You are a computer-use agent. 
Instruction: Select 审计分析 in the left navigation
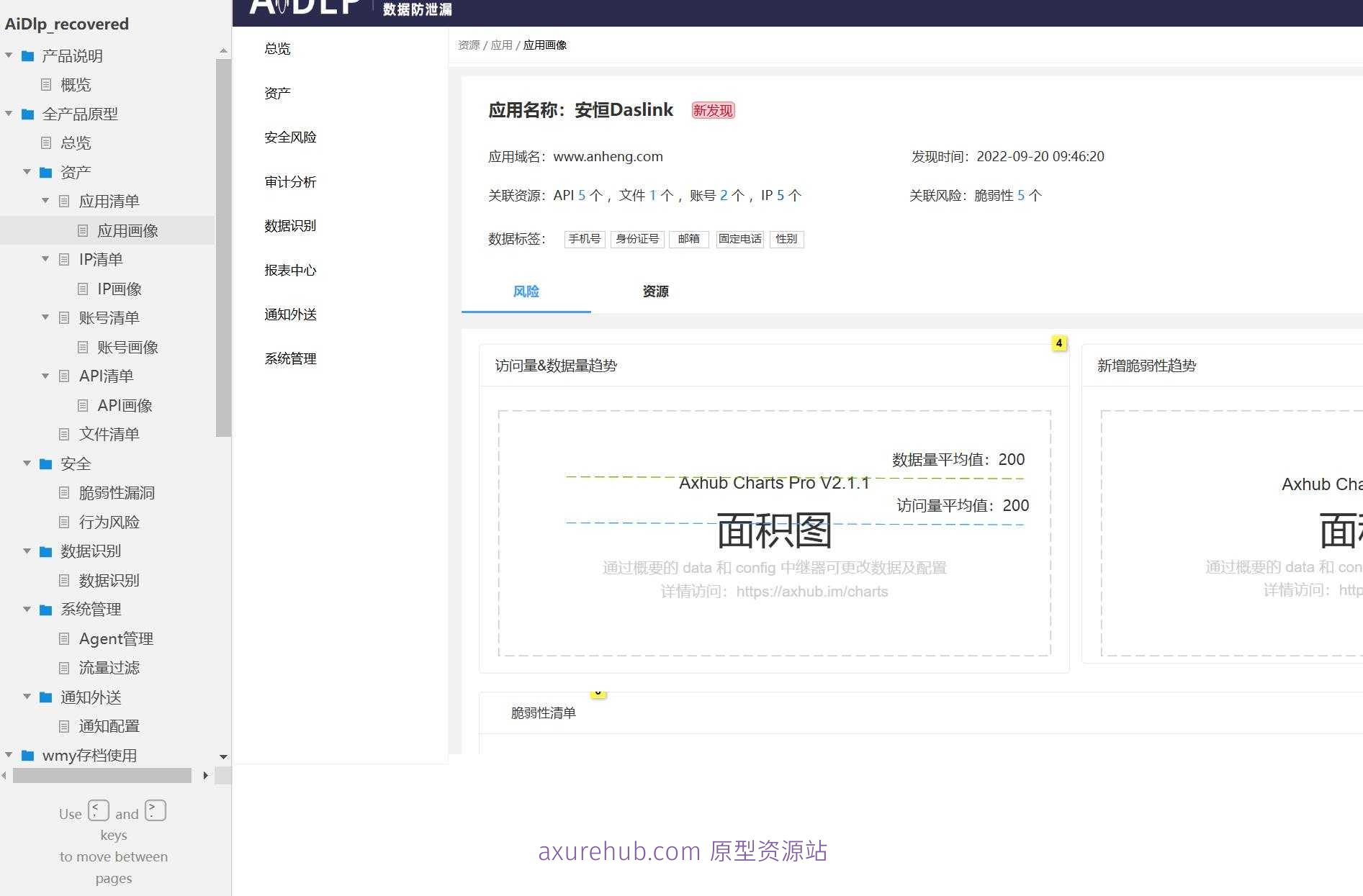290,182
